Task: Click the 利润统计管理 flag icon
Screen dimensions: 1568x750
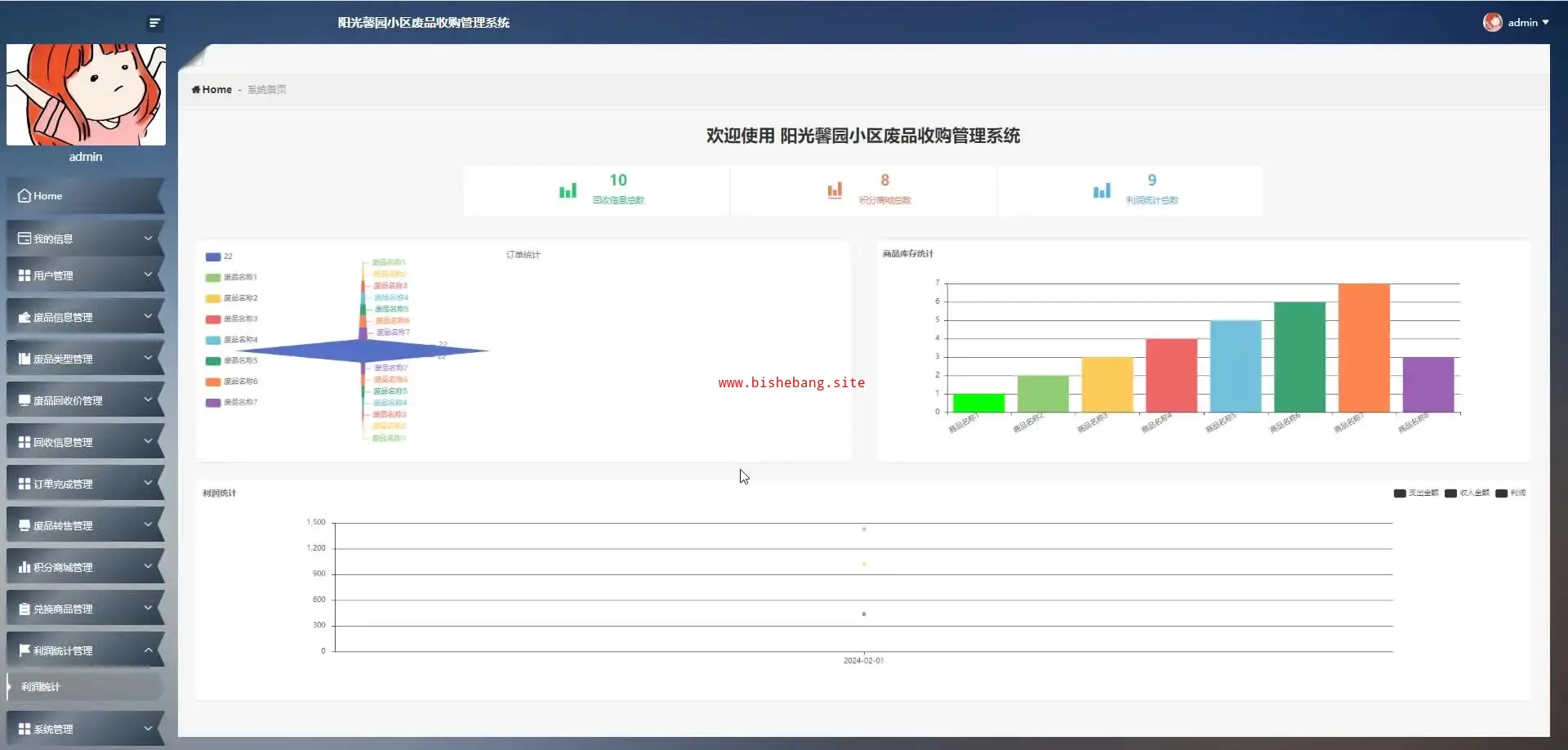Action: (x=24, y=651)
